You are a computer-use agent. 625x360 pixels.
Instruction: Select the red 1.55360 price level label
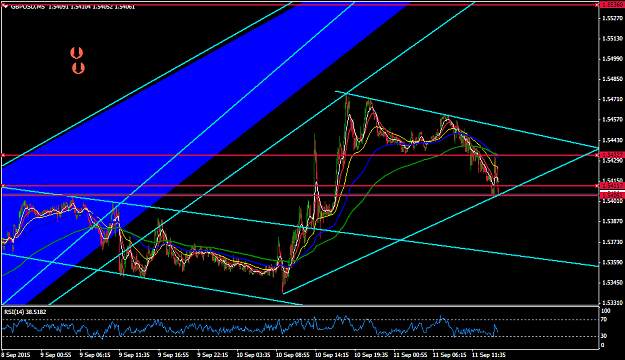coord(613,4)
